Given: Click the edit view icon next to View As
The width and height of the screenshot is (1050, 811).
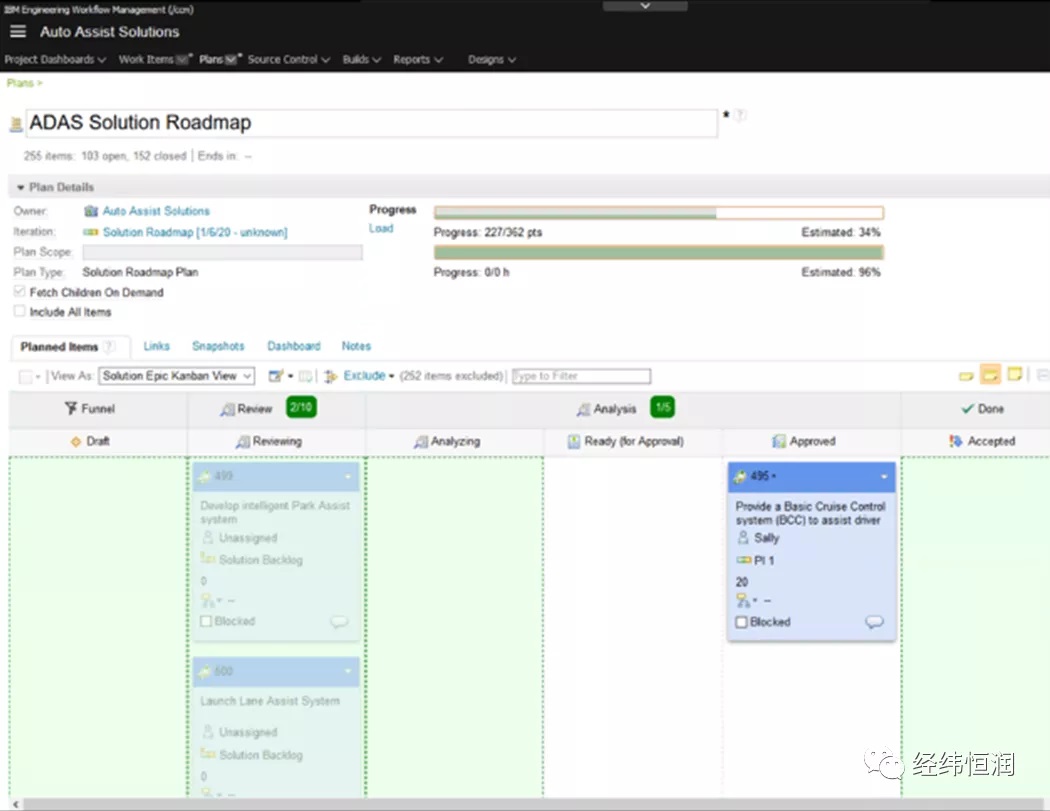Looking at the screenshot, I should pos(275,376).
